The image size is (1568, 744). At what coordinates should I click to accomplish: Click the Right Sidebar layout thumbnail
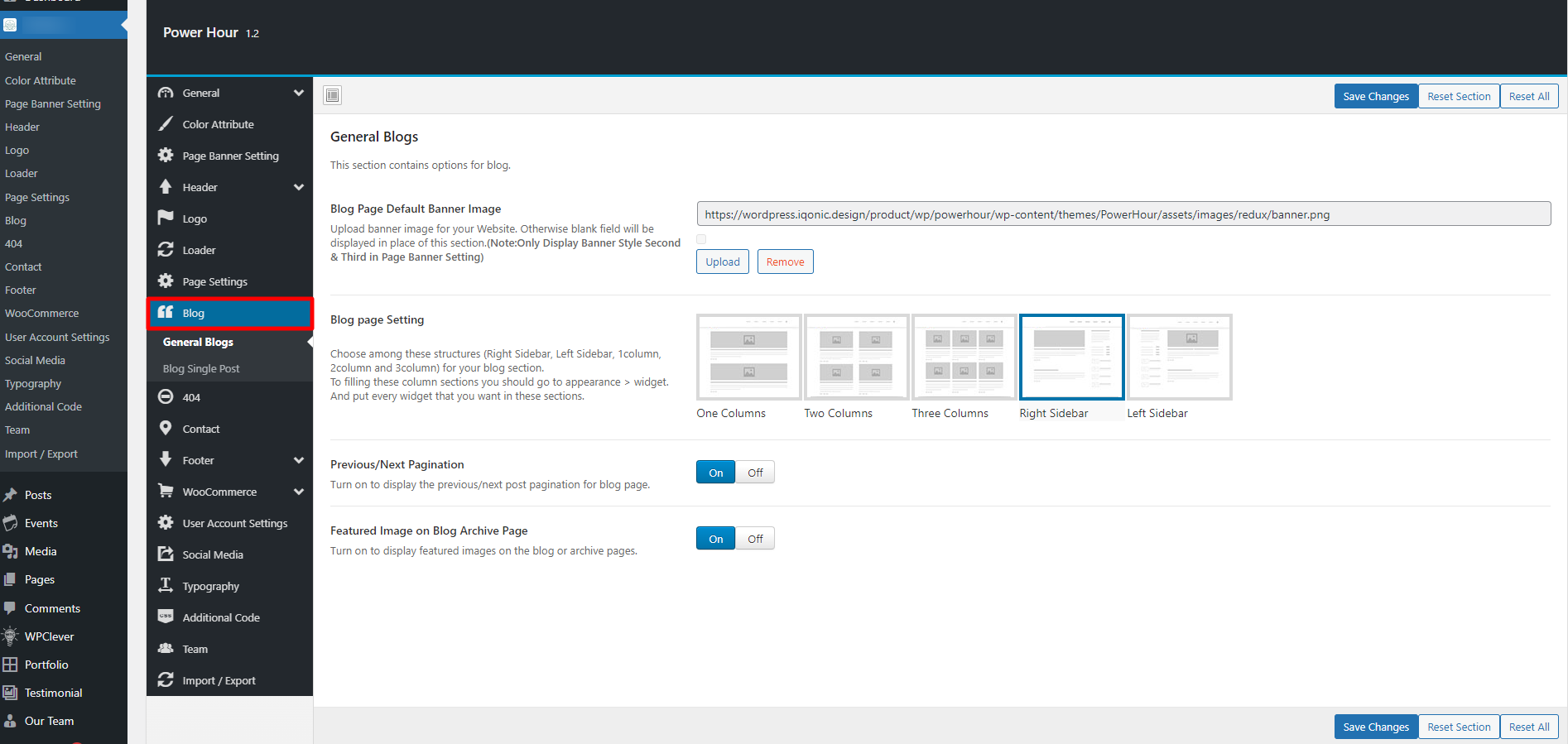pos(1071,357)
